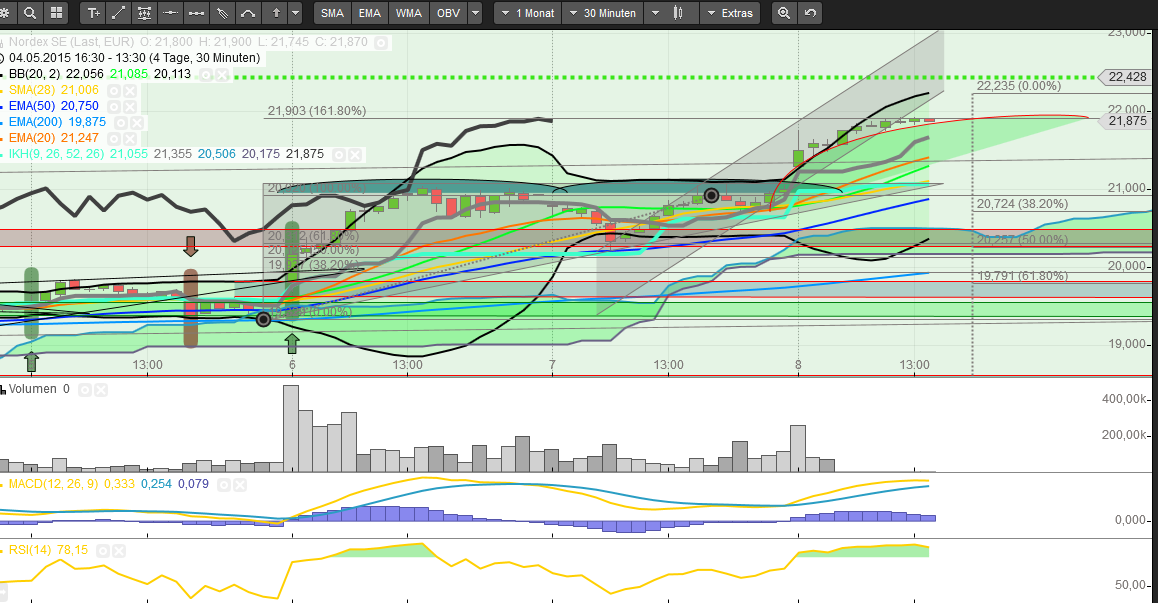Image resolution: width=1158 pixels, height=612 pixels.
Task: Click the RSI(14) legend label
Action: point(30,550)
